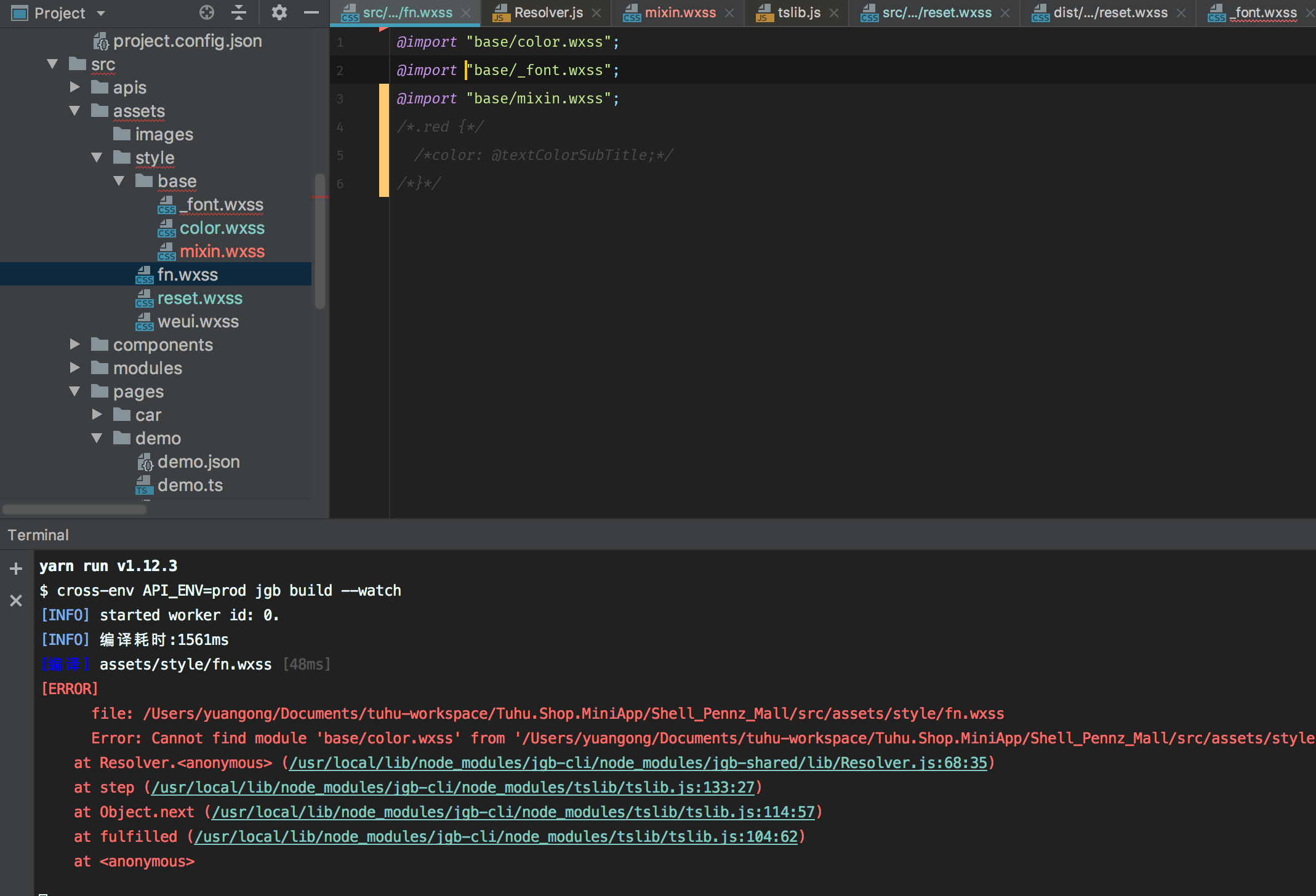
Task: Collapse all folders with the collapse icon
Action: click(x=239, y=12)
